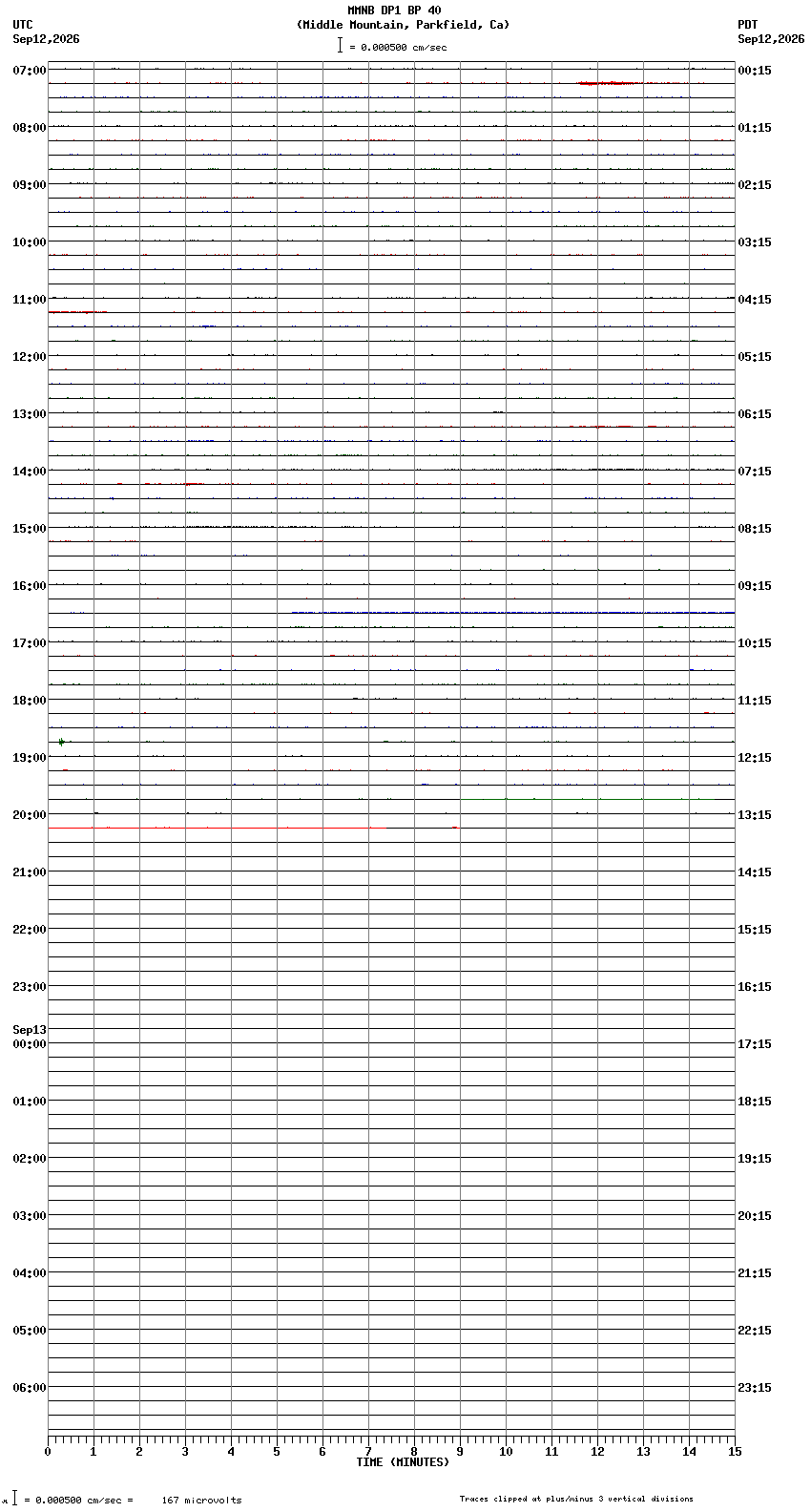Select the Sep12,2026 date under UTC
This screenshot has height=1512, width=811.
coord(46,39)
